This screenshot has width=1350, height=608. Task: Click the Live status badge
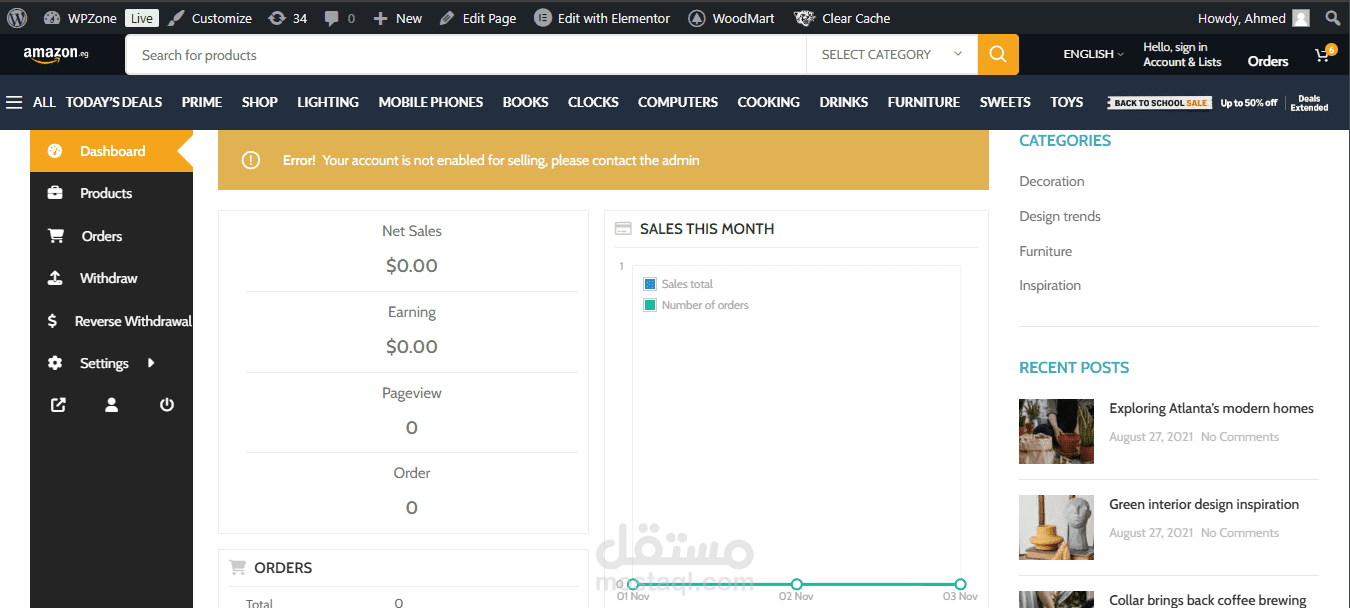pos(142,18)
